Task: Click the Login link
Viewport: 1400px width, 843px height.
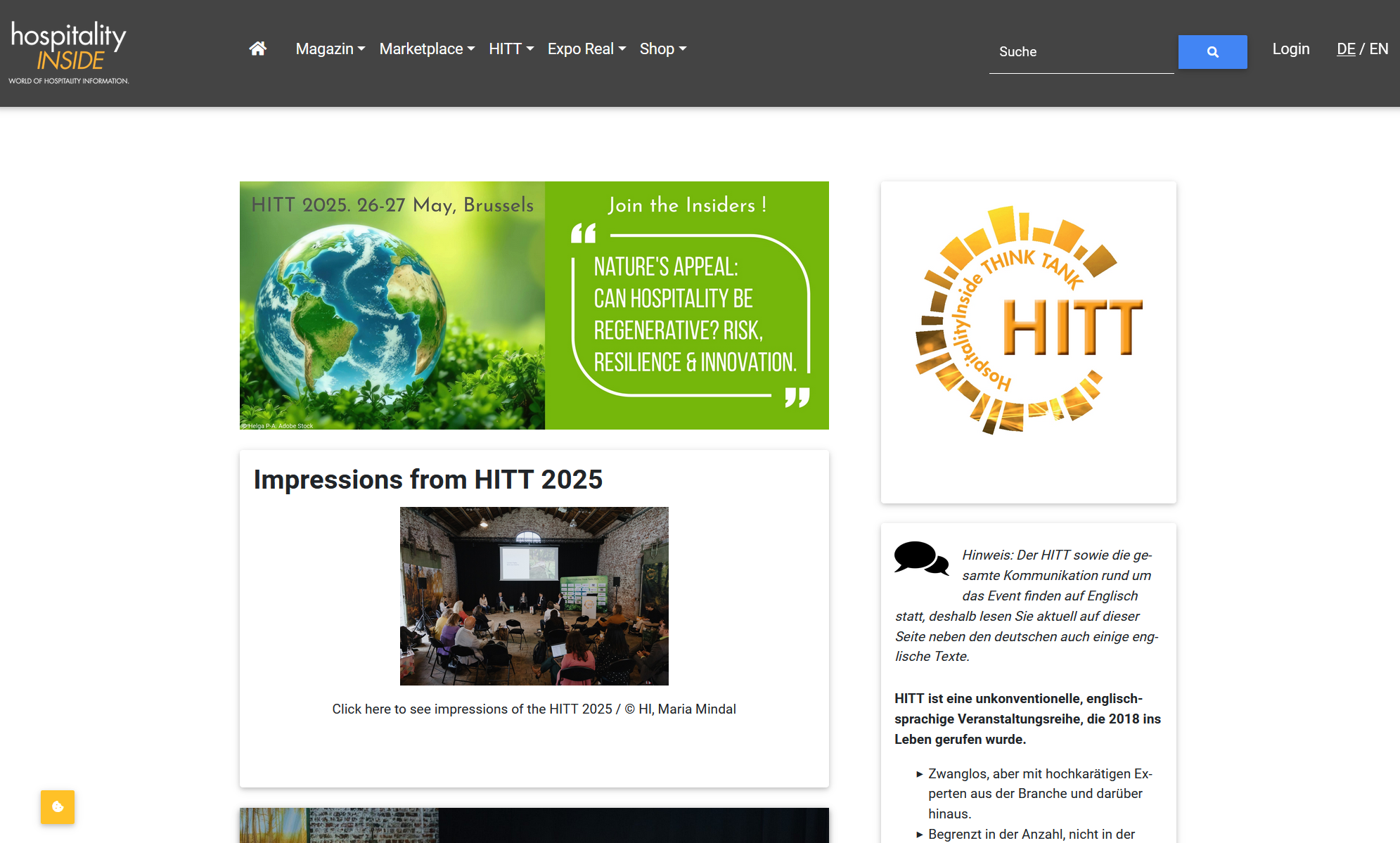Action: pos(1291,49)
